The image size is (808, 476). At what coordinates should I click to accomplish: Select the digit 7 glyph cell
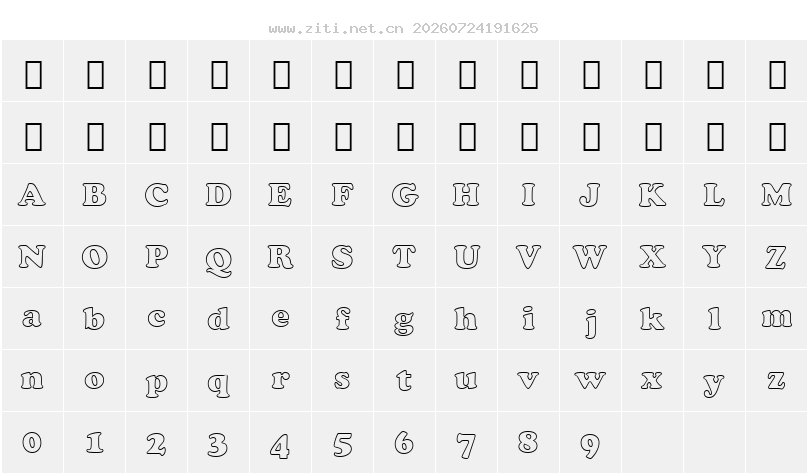[x=466, y=443]
